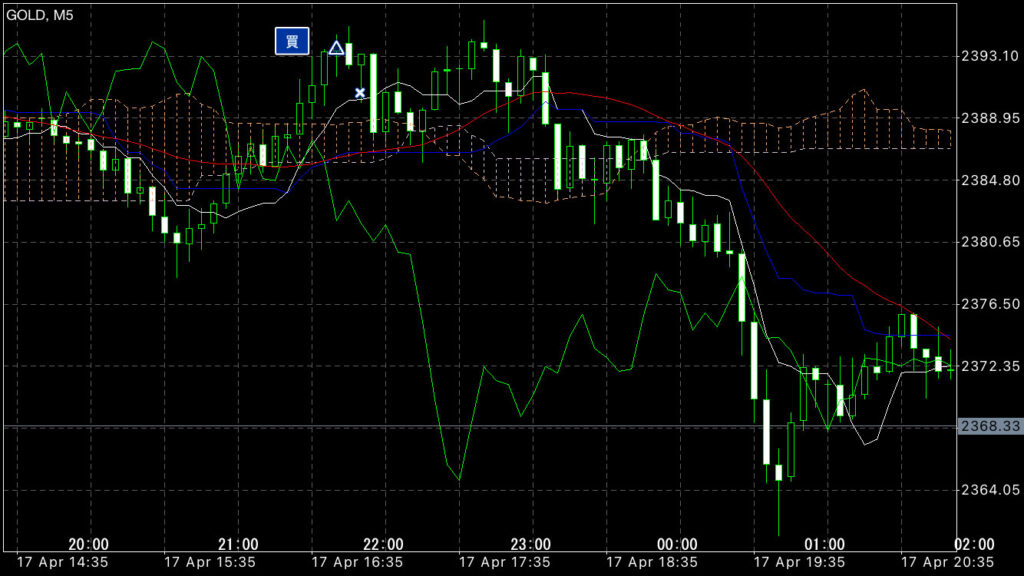Click the 17 Apr 15:35 date label

point(210,562)
